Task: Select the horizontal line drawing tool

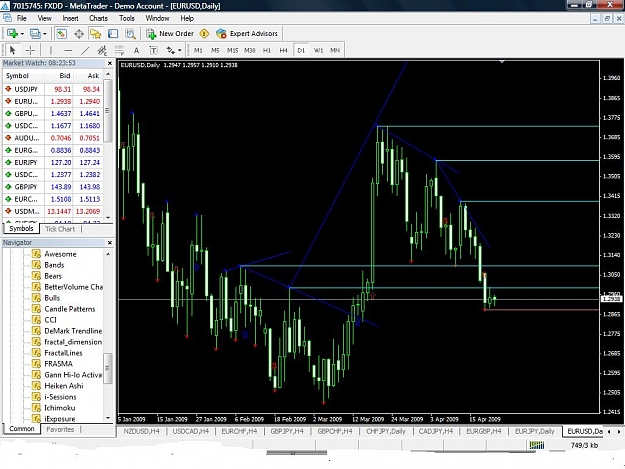Action: click(68, 50)
